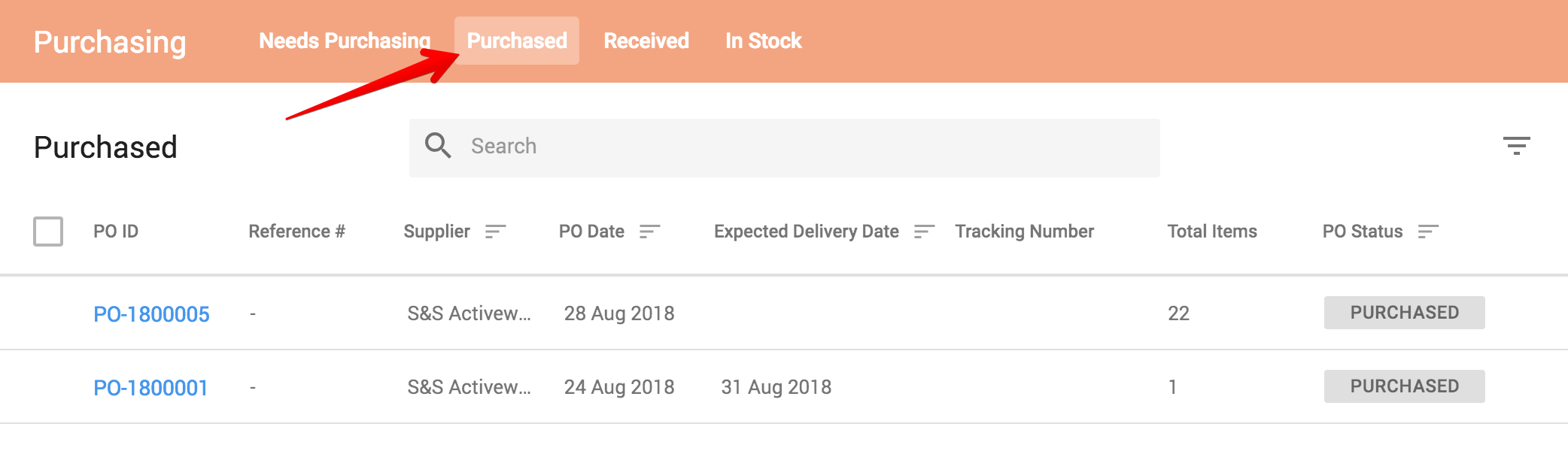Click the Tracking Number column header
1568x451 pixels.
point(1024,232)
